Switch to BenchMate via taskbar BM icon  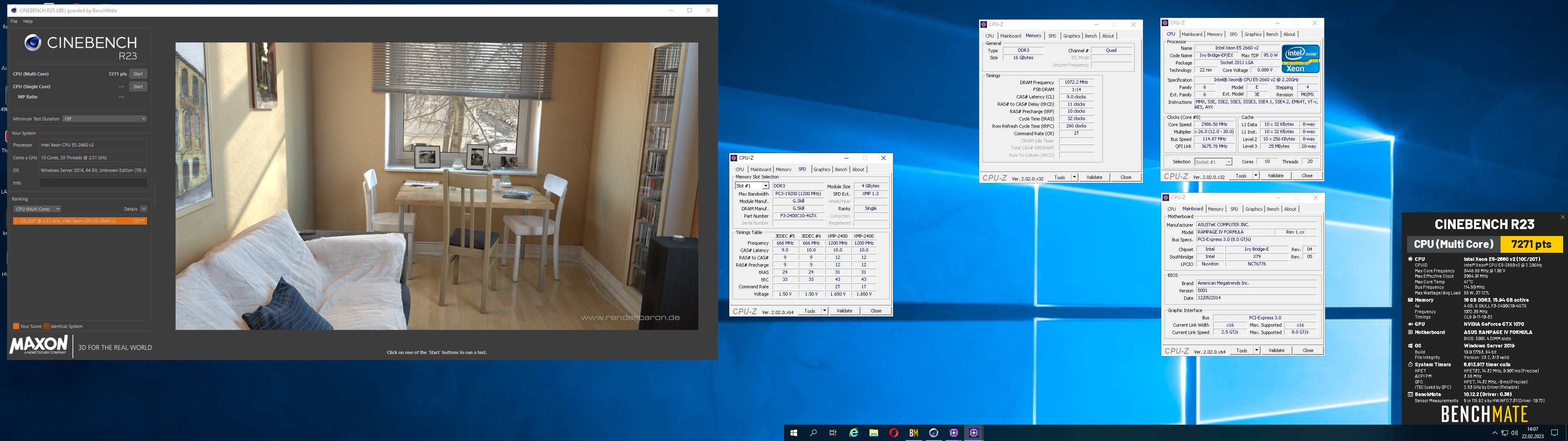tap(914, 433)
